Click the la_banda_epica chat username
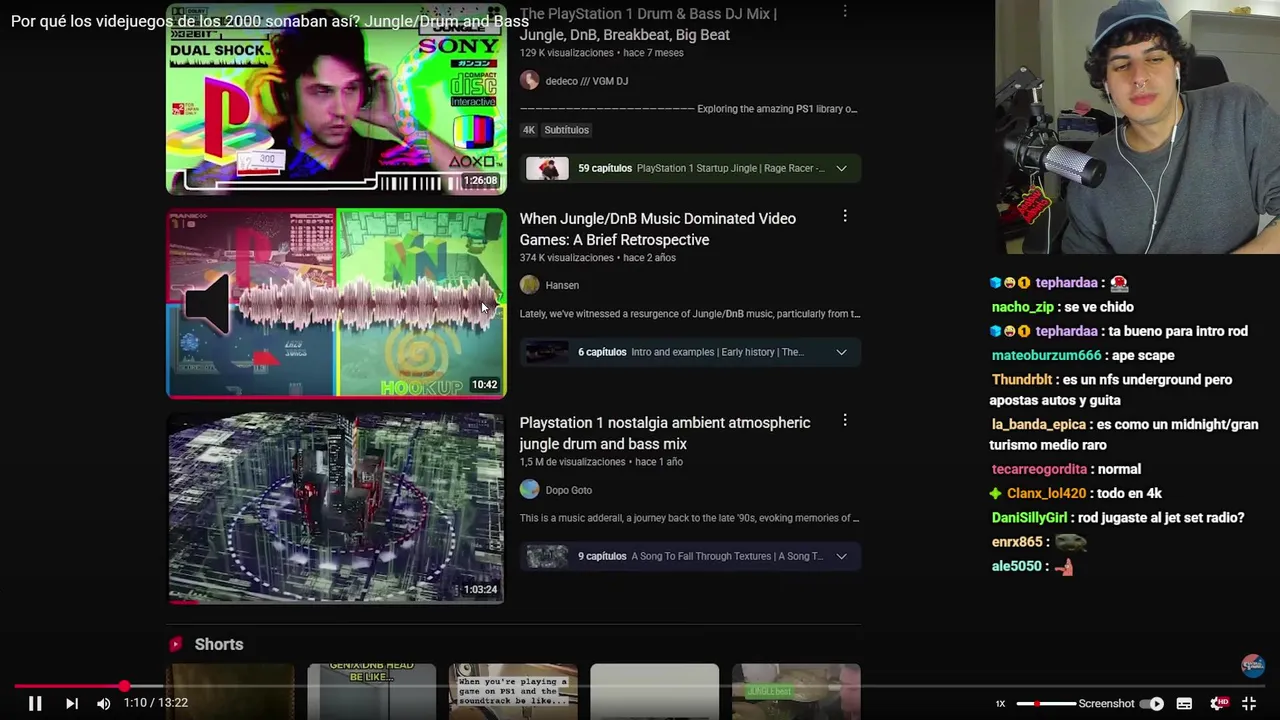 [1039, 424]
